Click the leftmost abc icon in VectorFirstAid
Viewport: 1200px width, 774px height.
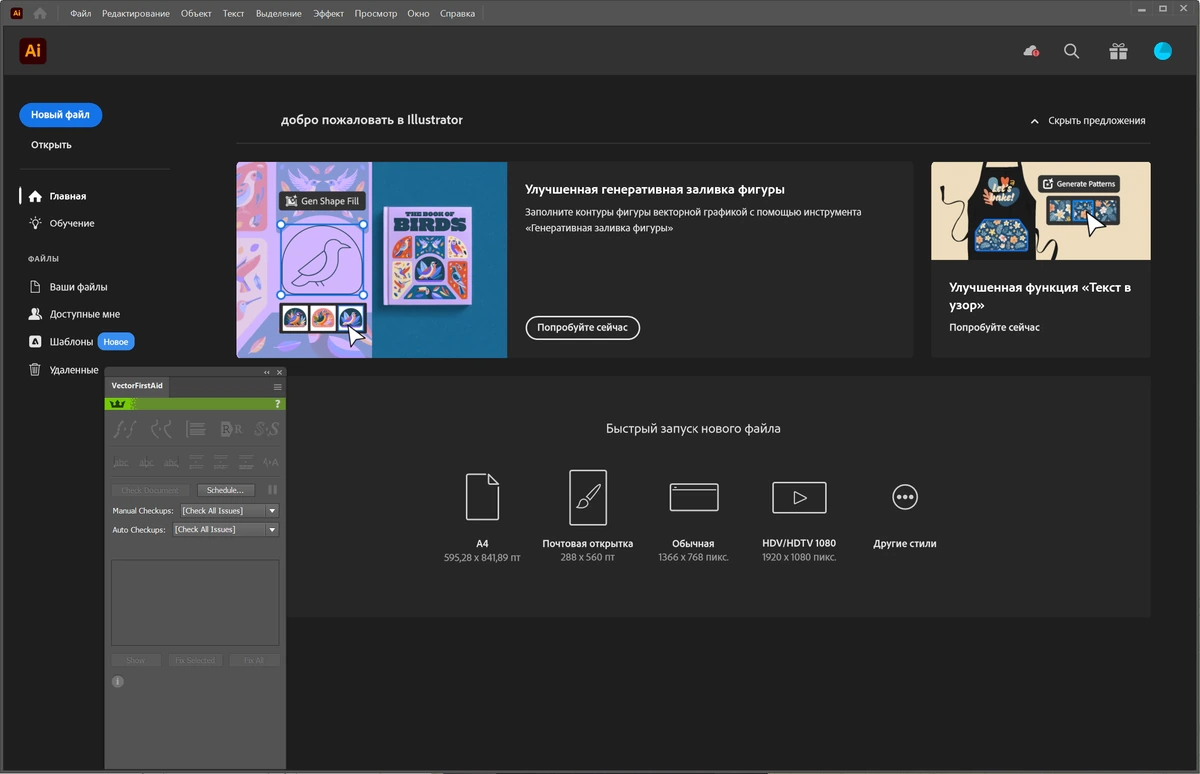click(121, 462)
